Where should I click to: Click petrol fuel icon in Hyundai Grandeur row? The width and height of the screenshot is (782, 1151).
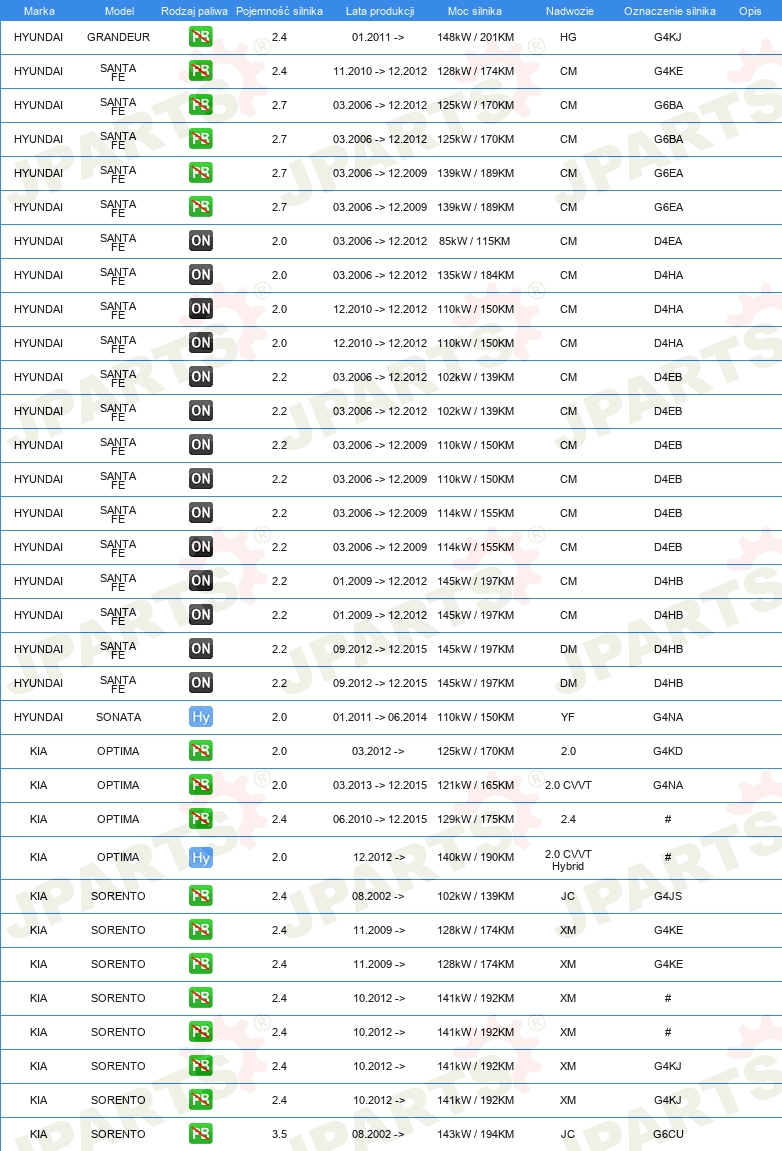[200, 37]
